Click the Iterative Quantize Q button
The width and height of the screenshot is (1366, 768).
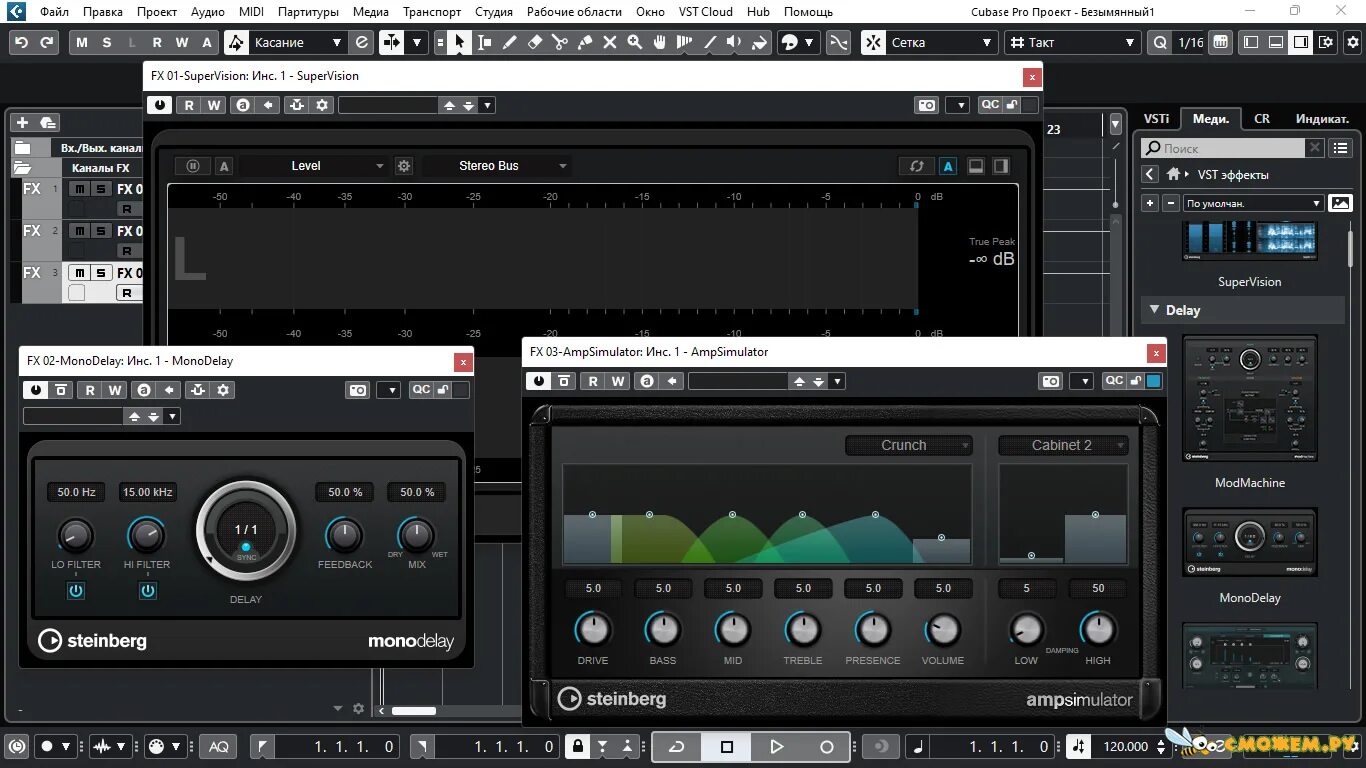[x=1159, y=42]
